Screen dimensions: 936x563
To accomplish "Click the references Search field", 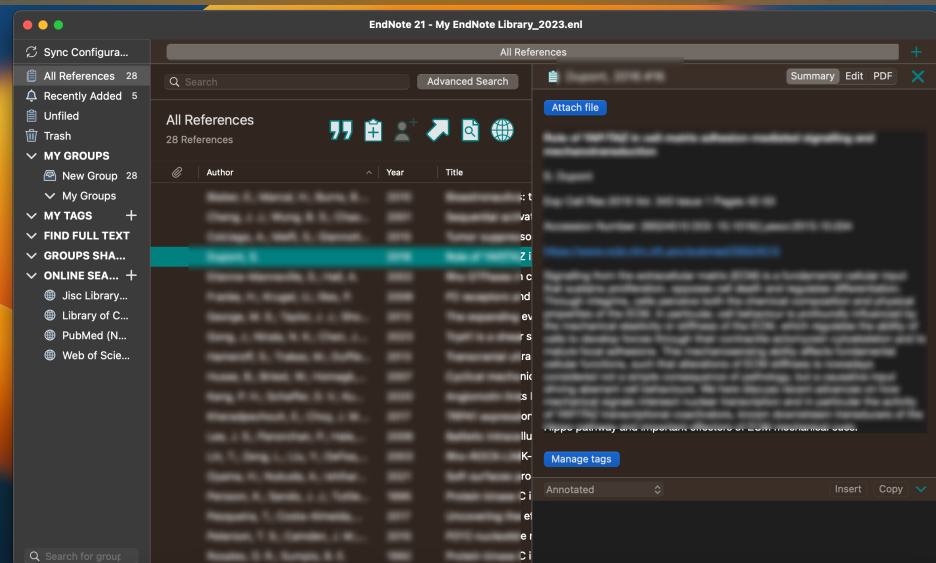I will [287, 82].
